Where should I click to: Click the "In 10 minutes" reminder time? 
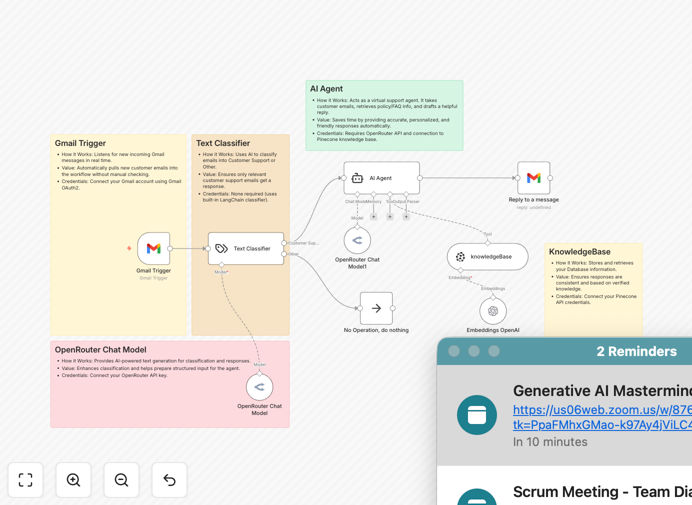pos(550,442)
